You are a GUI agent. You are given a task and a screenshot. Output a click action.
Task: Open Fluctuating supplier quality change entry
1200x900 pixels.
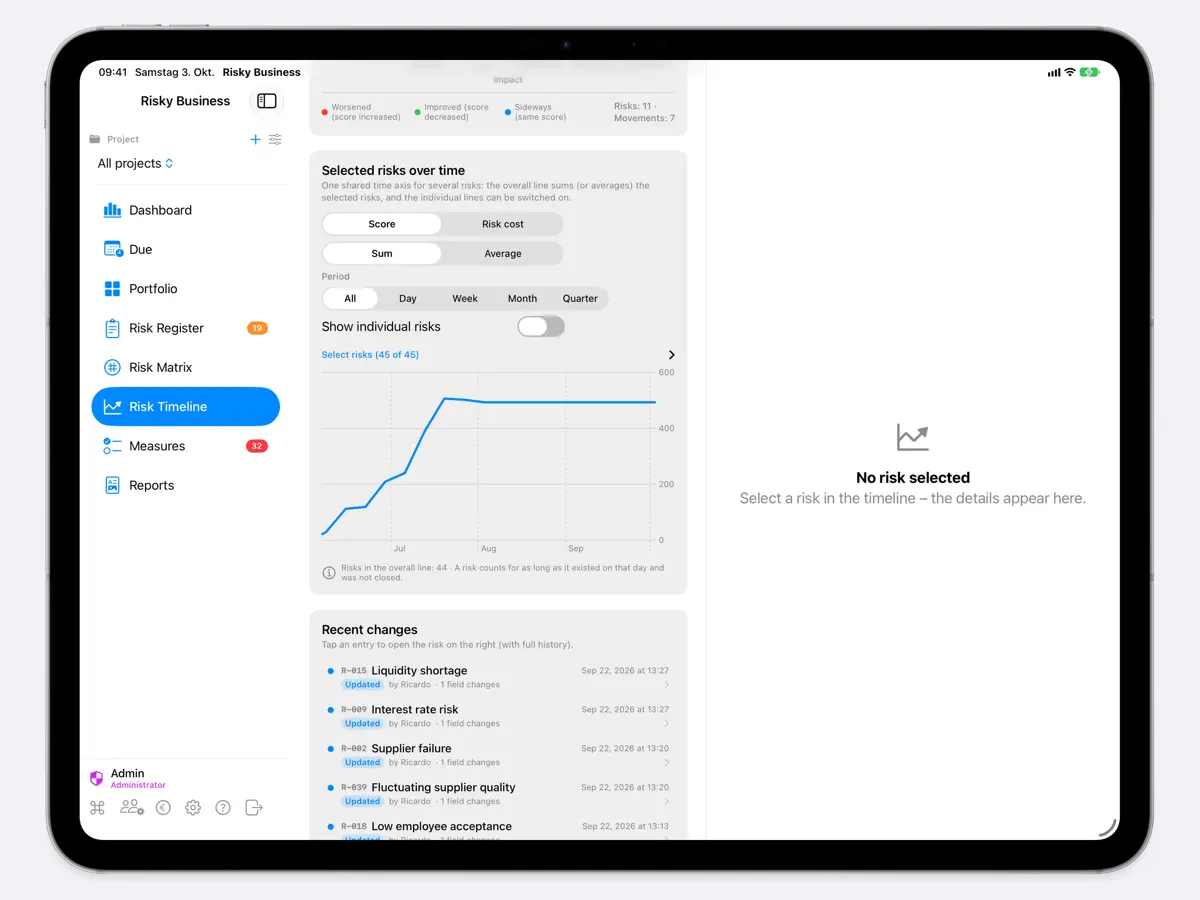click(498, 794)
